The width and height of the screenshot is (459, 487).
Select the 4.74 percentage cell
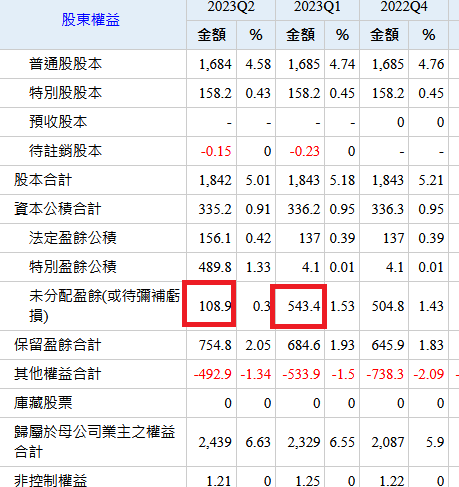click(342, 64)
